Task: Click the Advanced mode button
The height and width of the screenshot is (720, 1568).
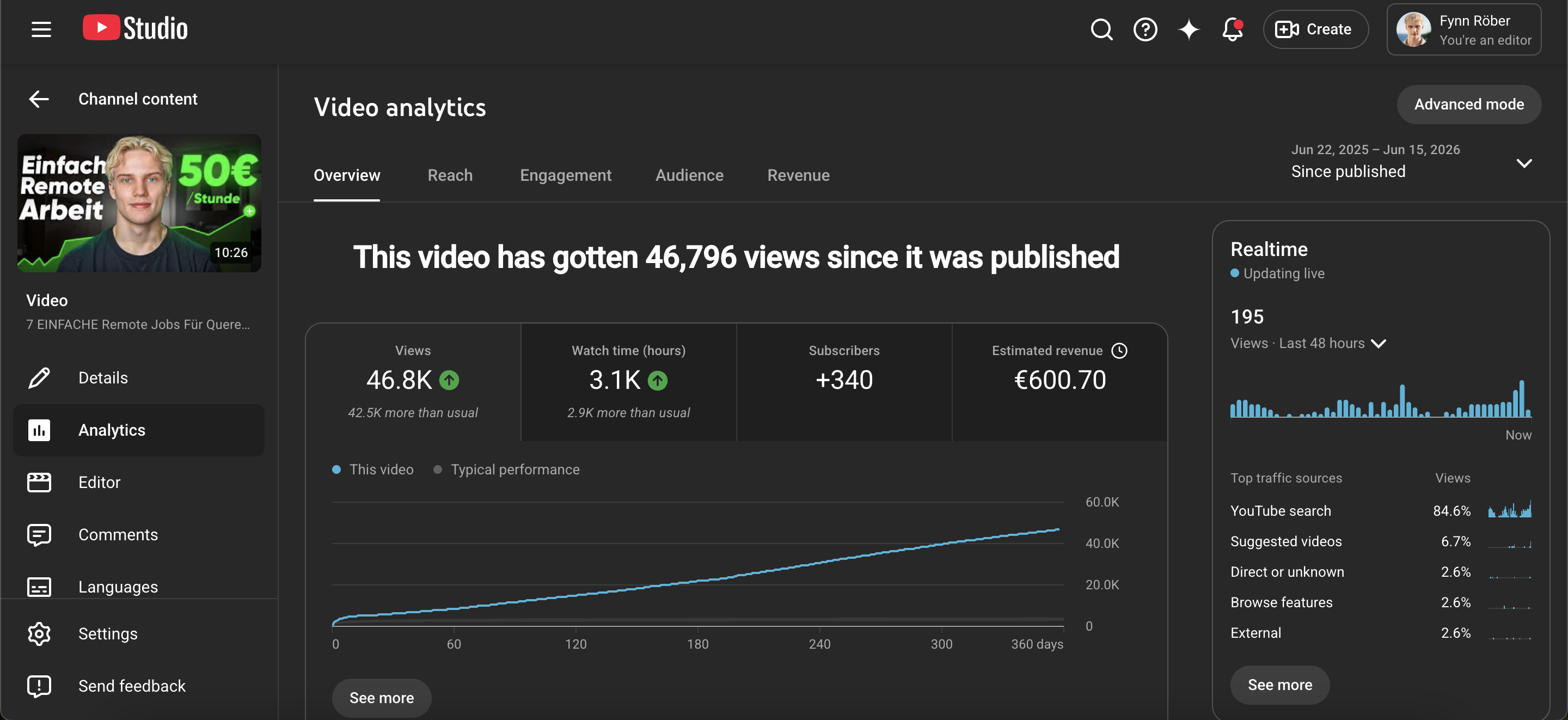Action: pos(1468,104)
